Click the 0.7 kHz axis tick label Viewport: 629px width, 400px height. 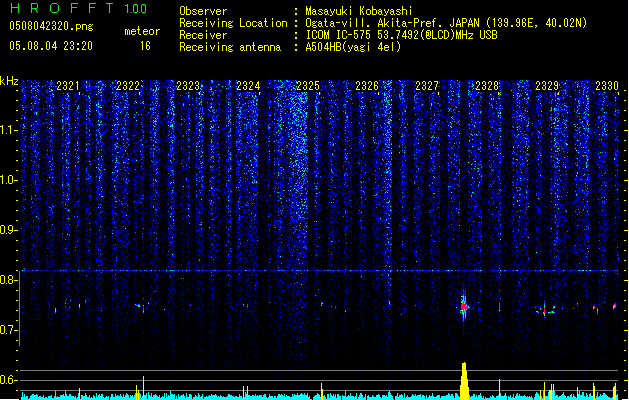(9, 330)
